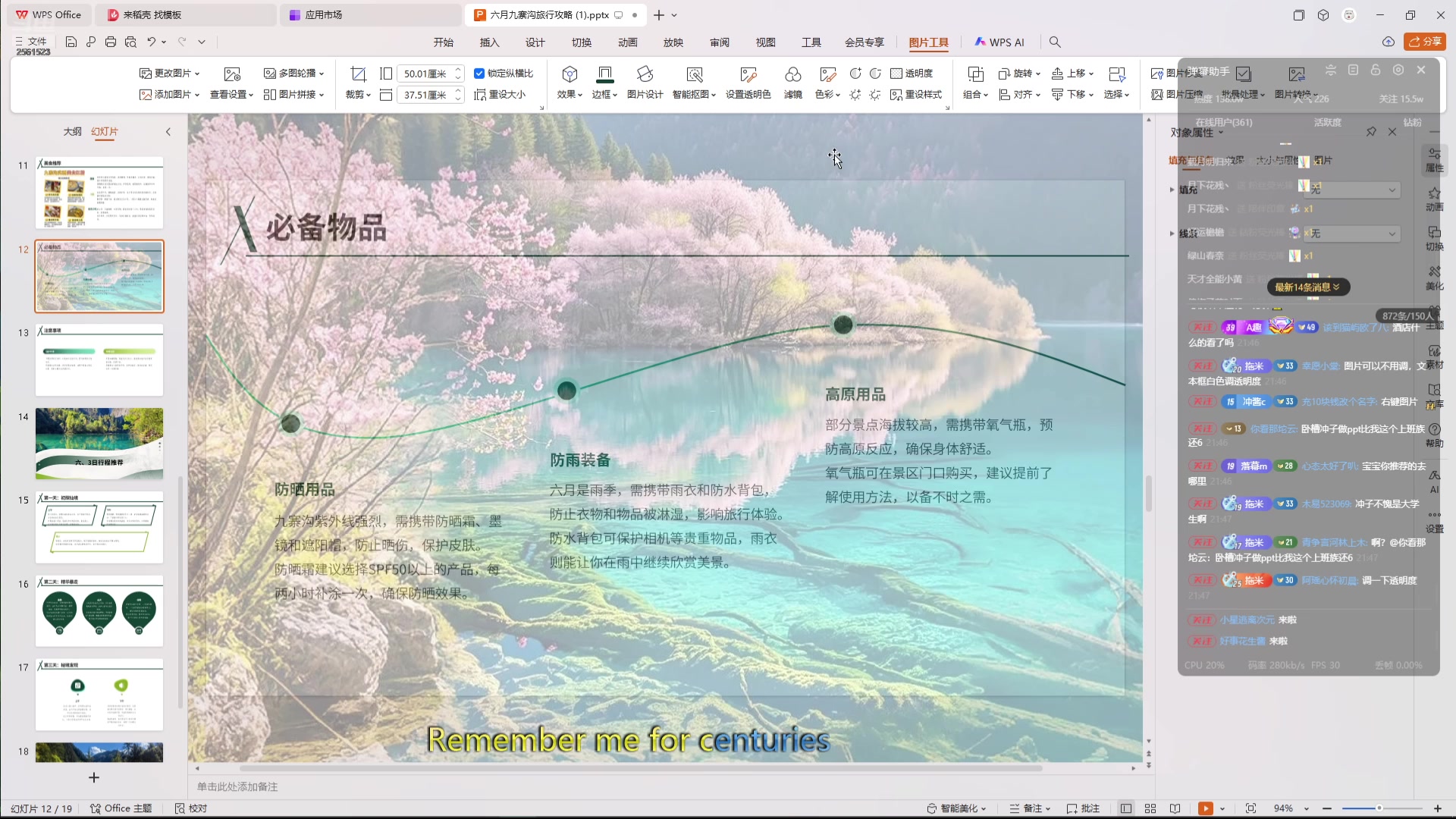Click the Undo arrow icon
The height and width of the screenshot is (819, 1456).
[152, 42]
